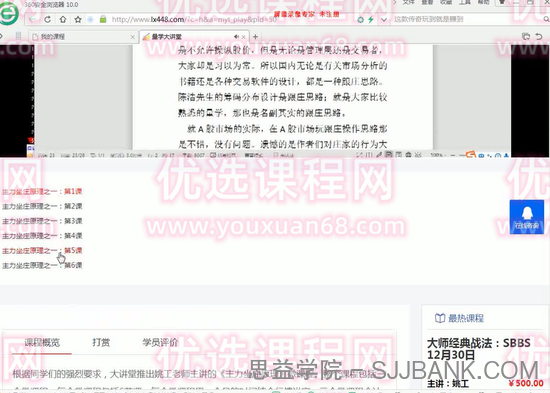Screen dimensions: 550x393
Task: Open the 收藏 menu
Action: [x=446, y=2]
